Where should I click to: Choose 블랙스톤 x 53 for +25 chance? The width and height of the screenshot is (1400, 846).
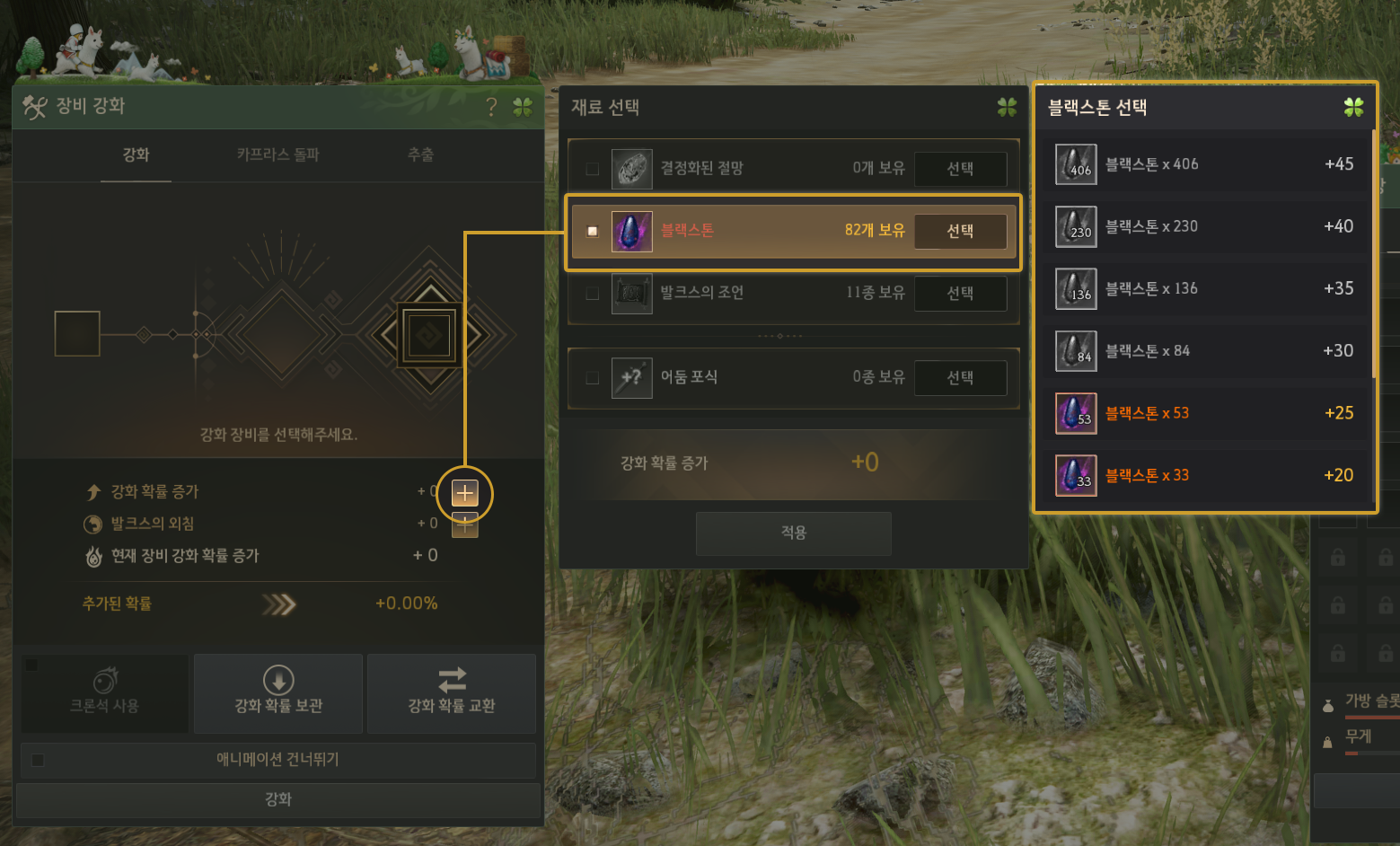(1203, 413)
